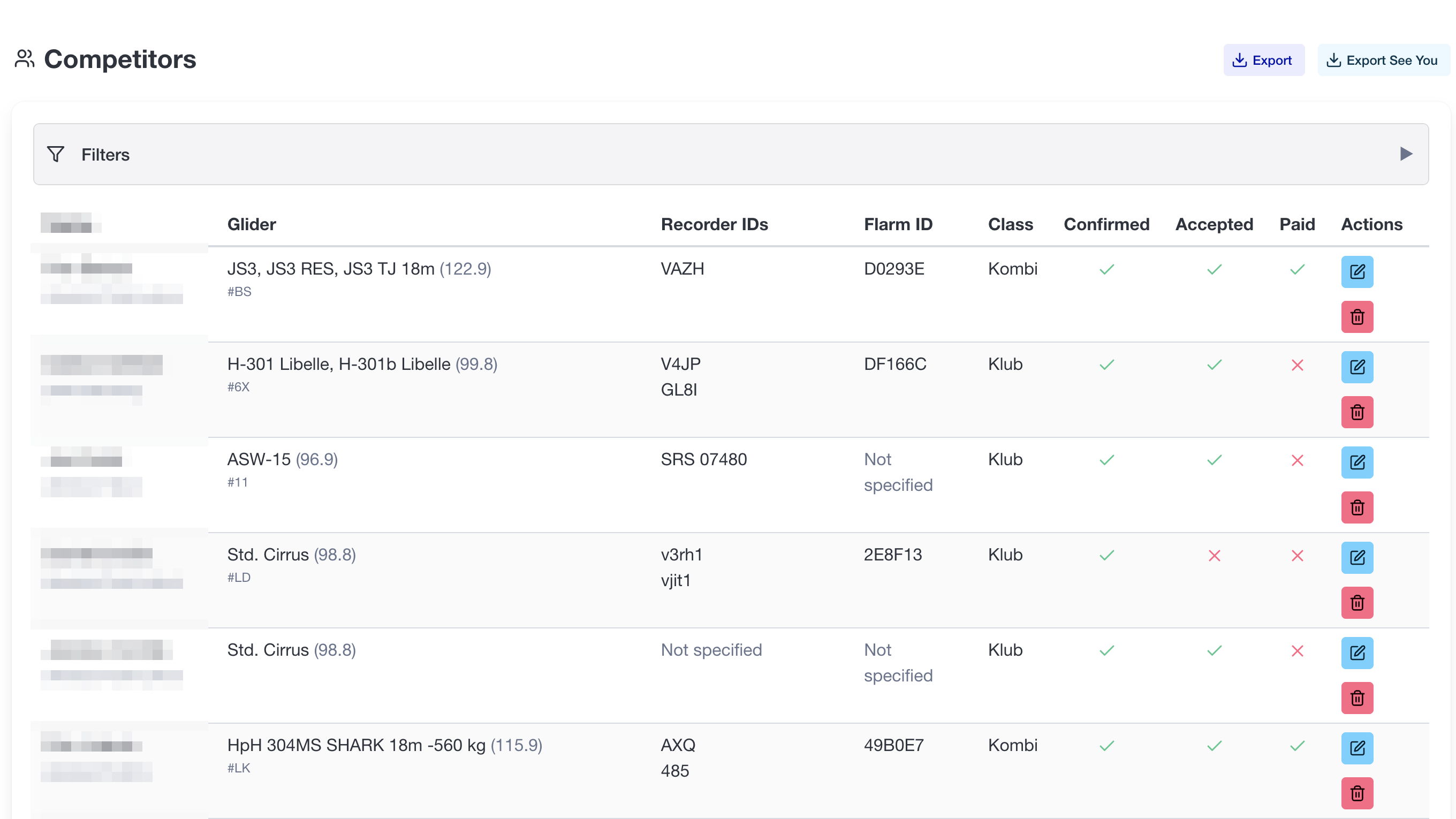
Task: Edit the ASW-15 competitor entry
Action: (1356, 462)
